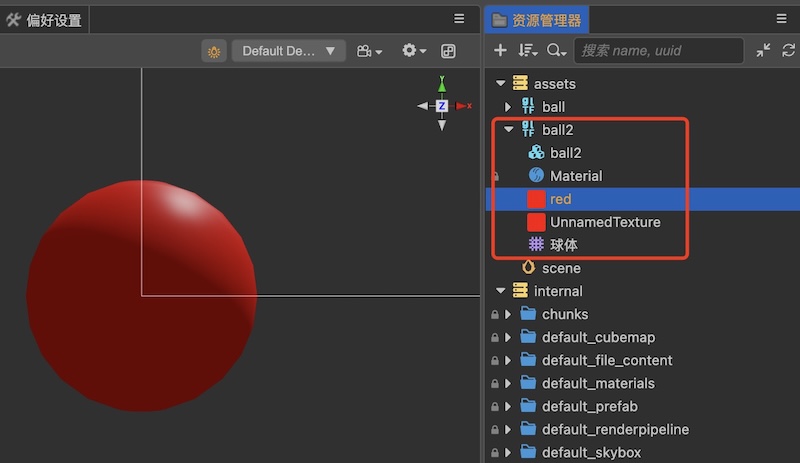This screenshot has height=463, width=800.
Task: Select the assets database icon
Action: click(x=520, y=83)
